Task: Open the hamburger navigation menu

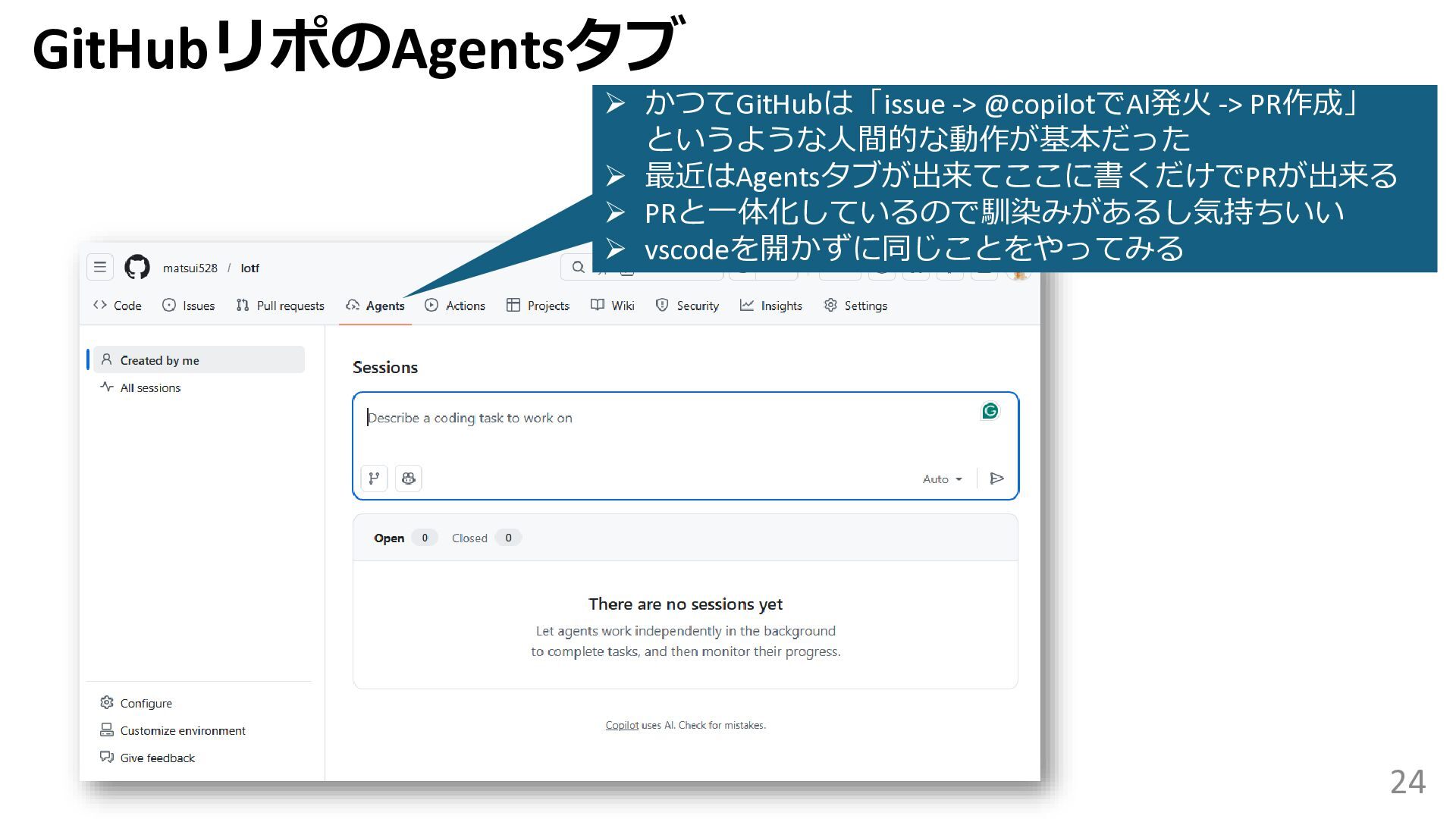Action: (x=99, y=267)
